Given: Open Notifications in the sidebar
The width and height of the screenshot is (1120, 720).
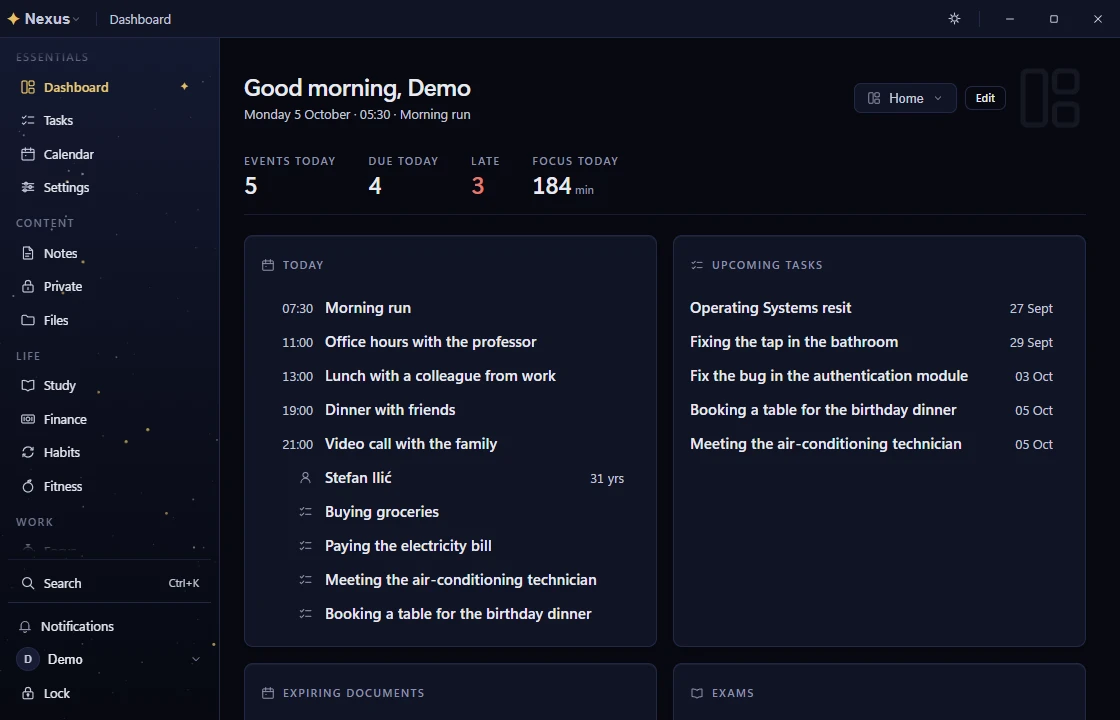Looking at the screenshot, I should (x=109, y=626).
